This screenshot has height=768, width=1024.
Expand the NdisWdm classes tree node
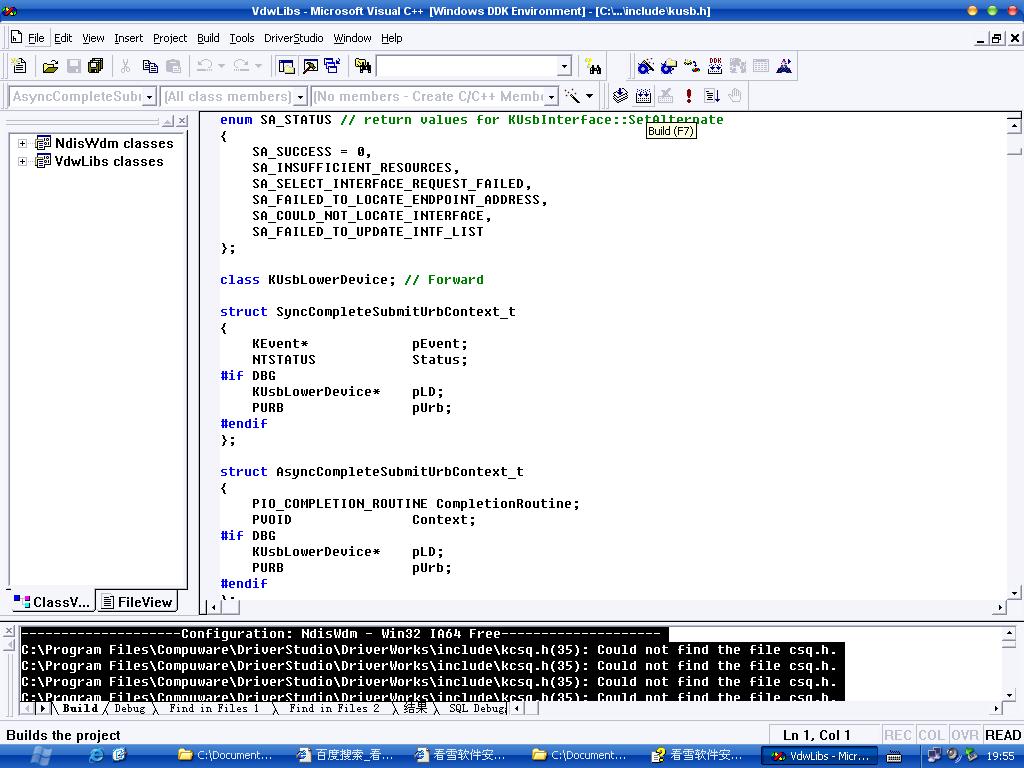22,143
